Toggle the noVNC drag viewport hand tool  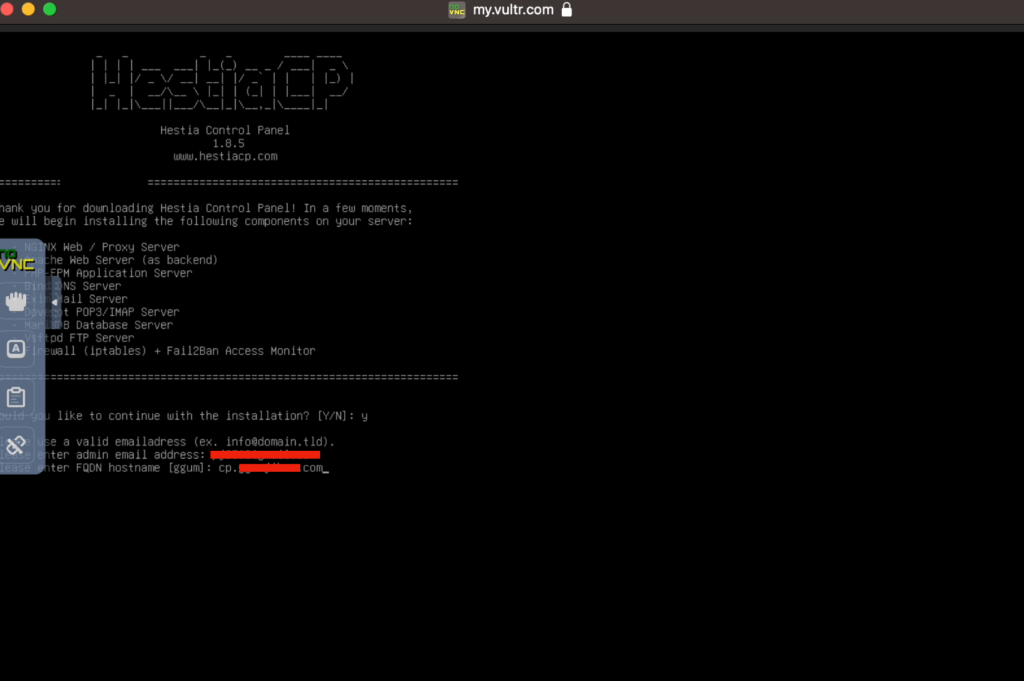pyautogui.click(x=16, y=301)
